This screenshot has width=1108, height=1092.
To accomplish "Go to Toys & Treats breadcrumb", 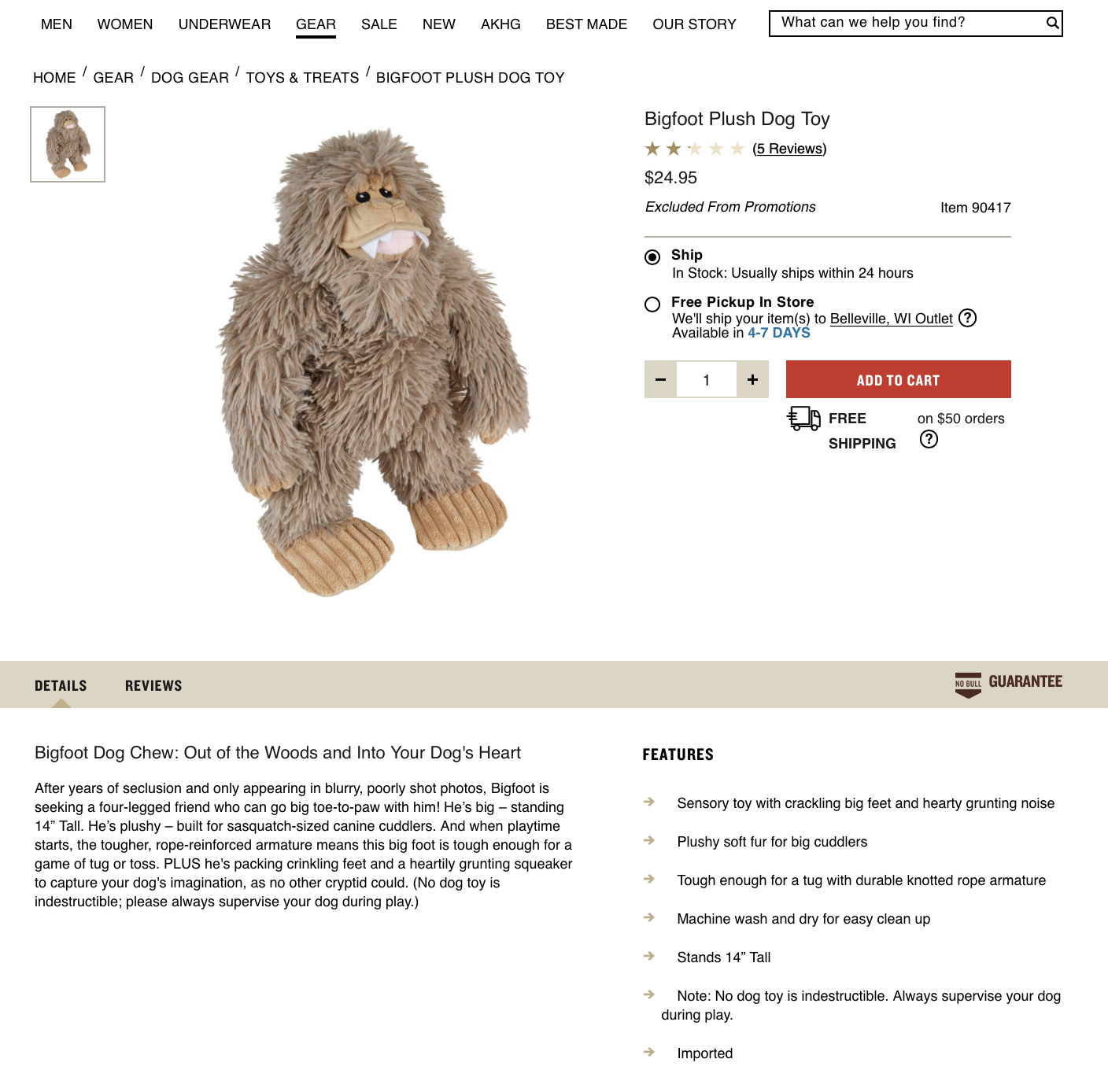I will click(x=302, y=78).
